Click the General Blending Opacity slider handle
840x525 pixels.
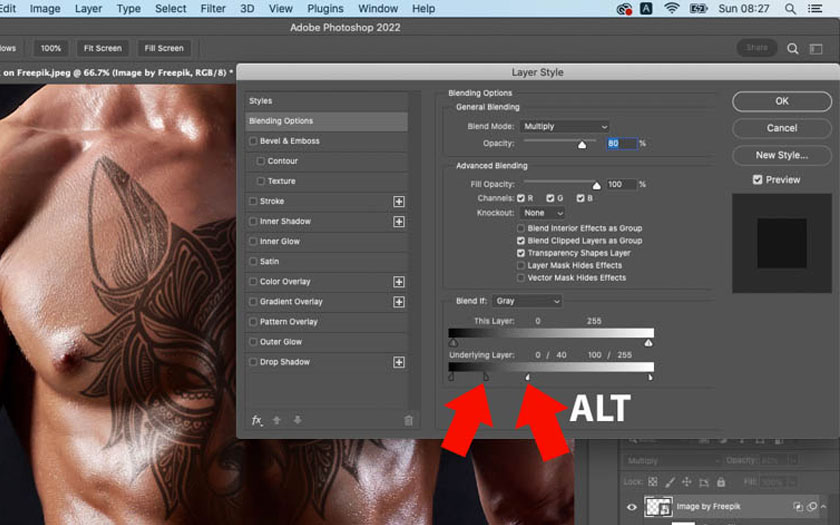(582, 145)
